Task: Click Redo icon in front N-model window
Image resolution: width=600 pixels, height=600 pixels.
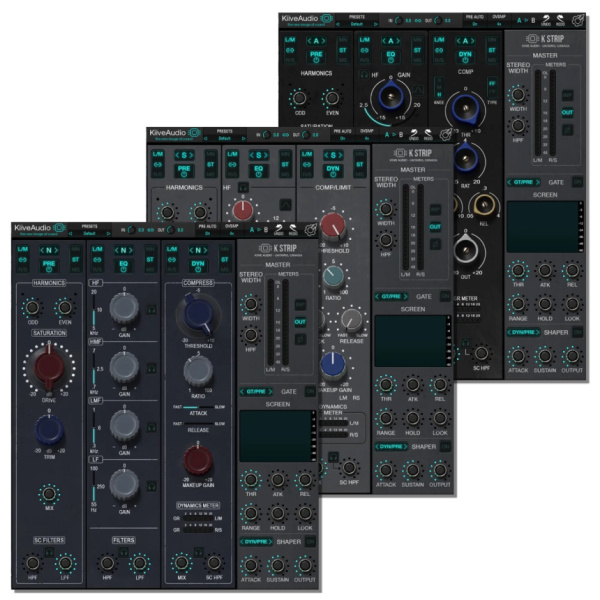Action: coord(293,229)
